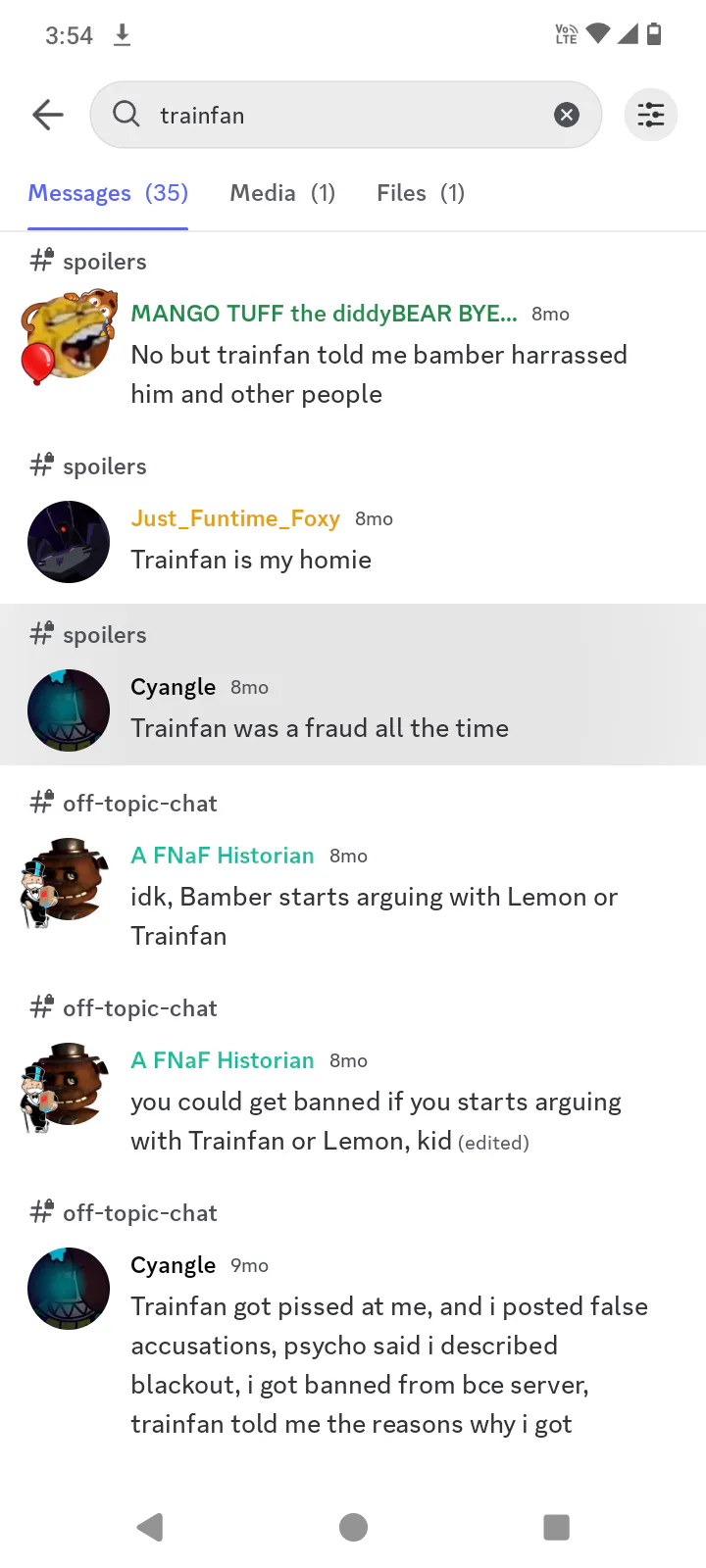Open message "Trainfan was a fraud all the time"

click(320, 728)
